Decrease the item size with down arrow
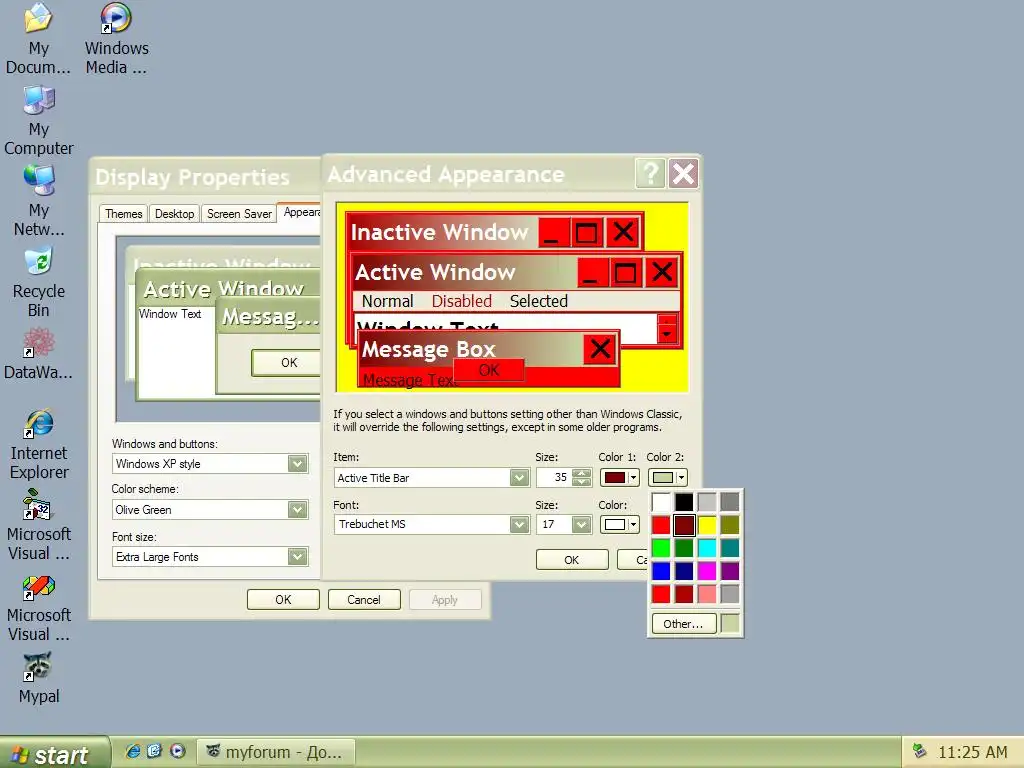The width and height of the screenshot is (1024, 768). (581, 483)
